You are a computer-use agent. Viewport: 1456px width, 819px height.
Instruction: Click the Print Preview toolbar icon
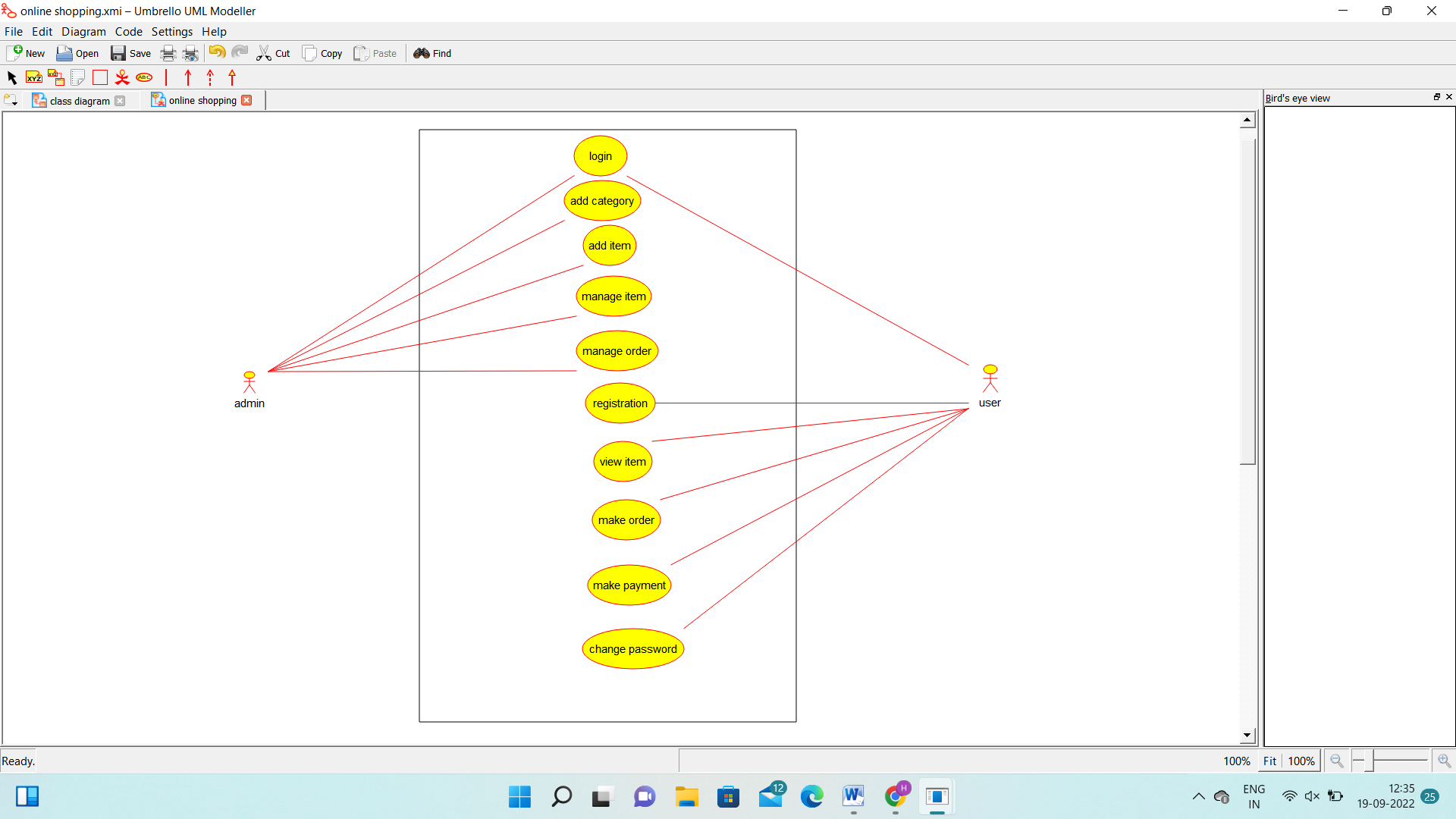coord(190,53)
